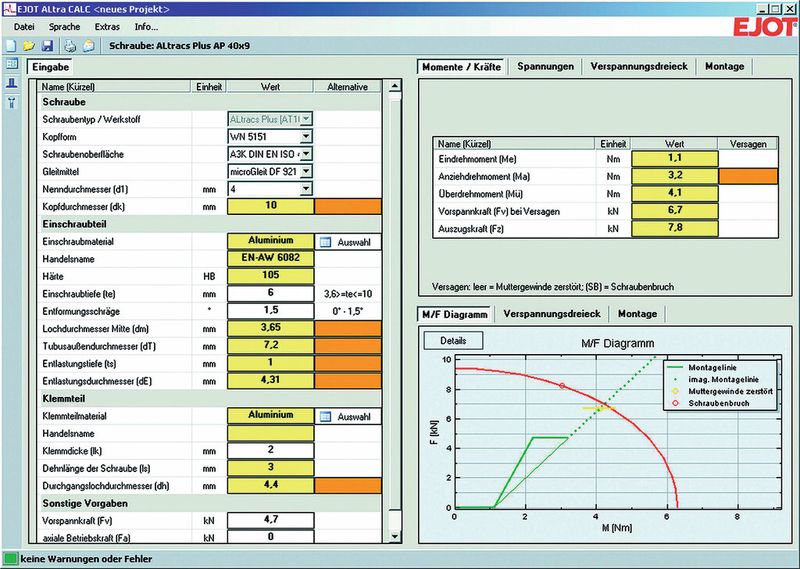
Task: Switch to the Spannungen tab
Action: tap(545, 66)
